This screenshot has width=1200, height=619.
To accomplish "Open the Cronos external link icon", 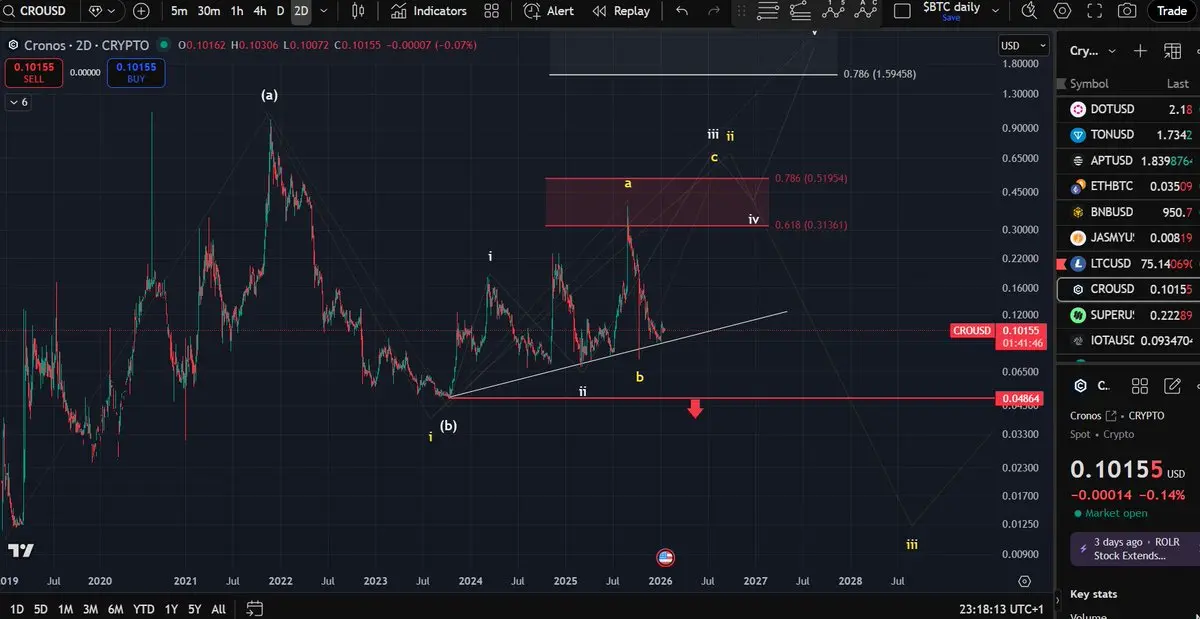I will click(1111, 416).
